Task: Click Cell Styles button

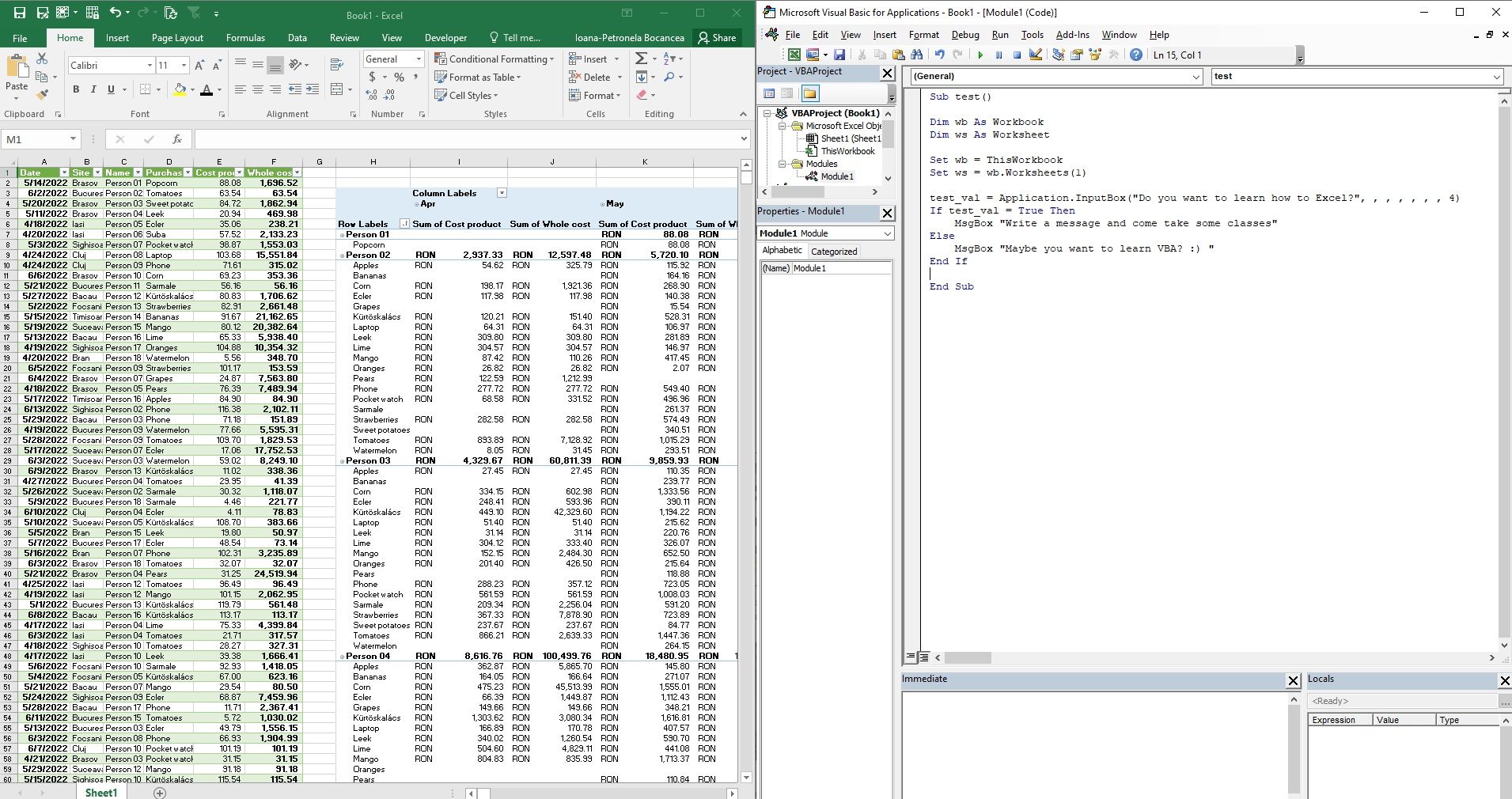Action: (x=466, y=96)
